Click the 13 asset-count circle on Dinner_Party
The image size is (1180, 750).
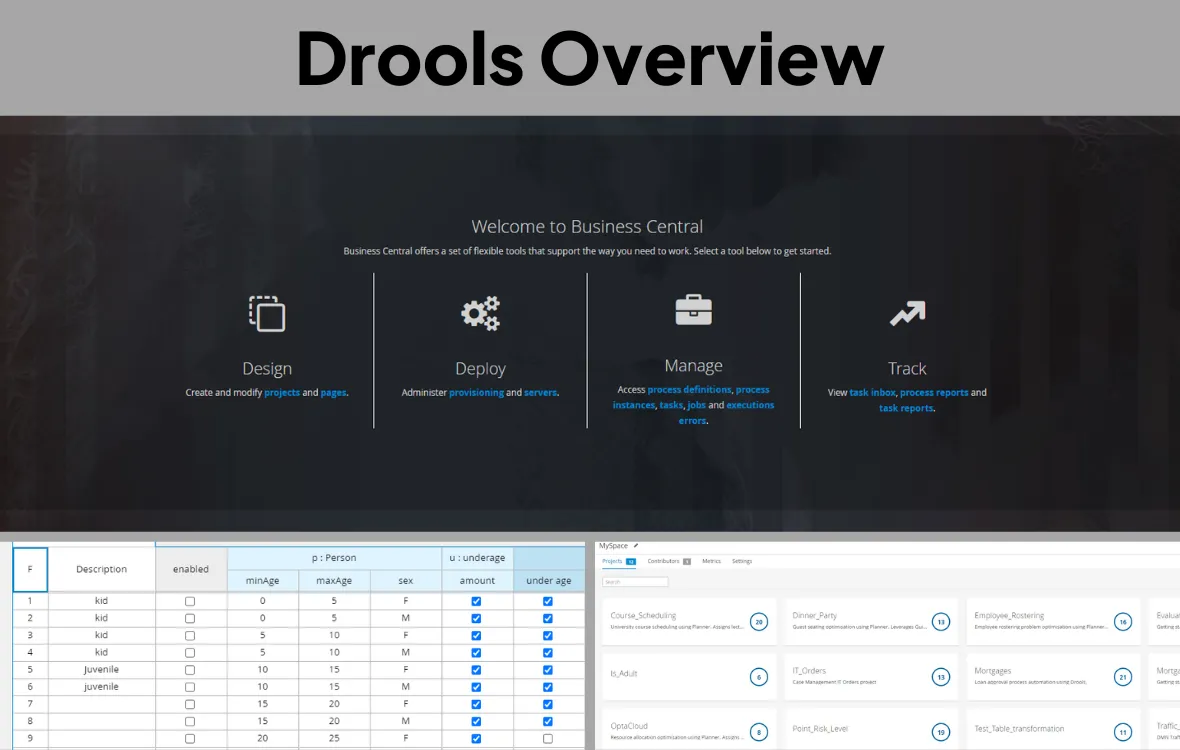(x=941, y=621)
